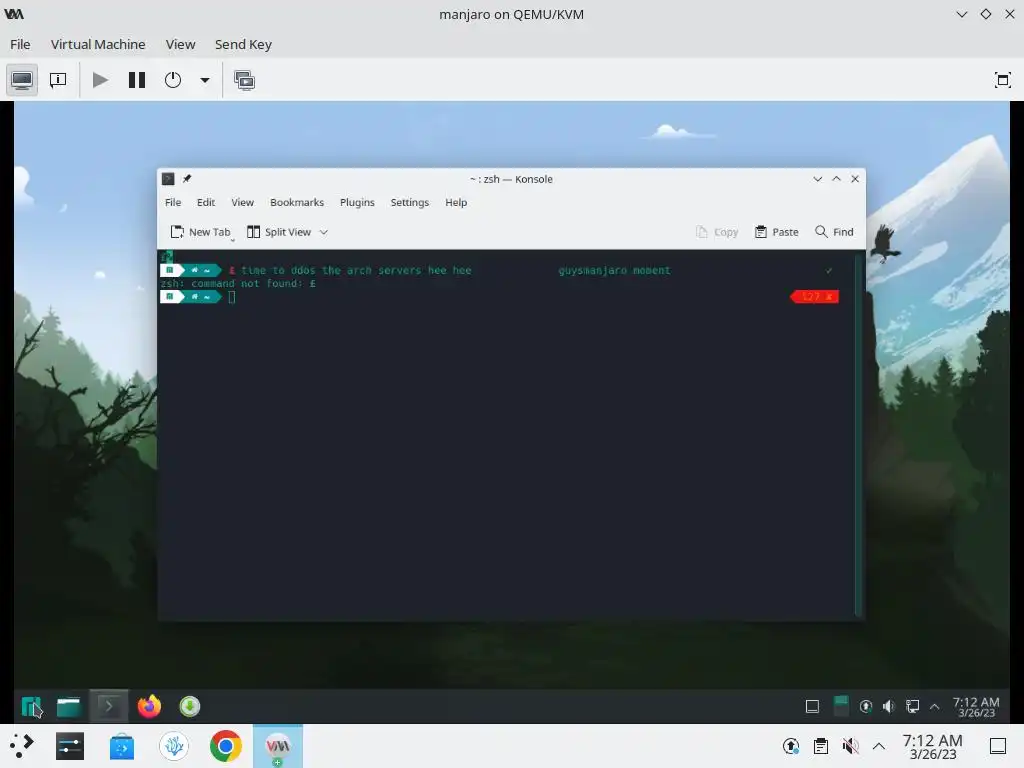Open Konsole File menu
1024x768 pixels.
tap(173, 202)
